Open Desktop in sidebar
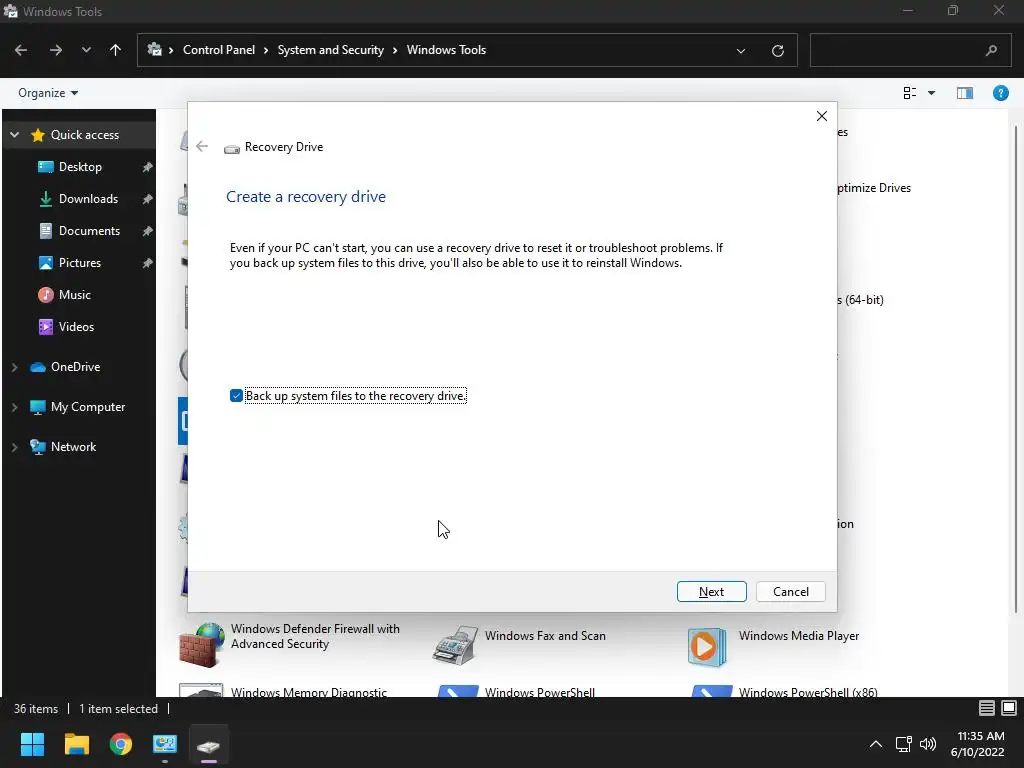Screen dimensions: 1024x768 [80, 167]
